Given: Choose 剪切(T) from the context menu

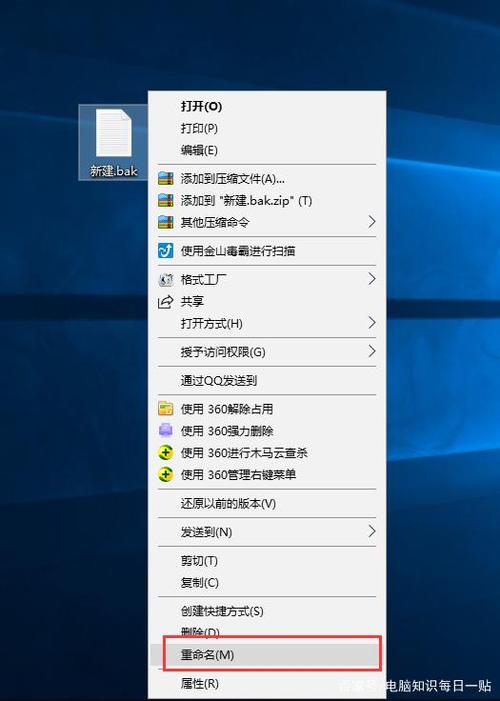Looking at the screenshot, I should click(x=267, y=561).
